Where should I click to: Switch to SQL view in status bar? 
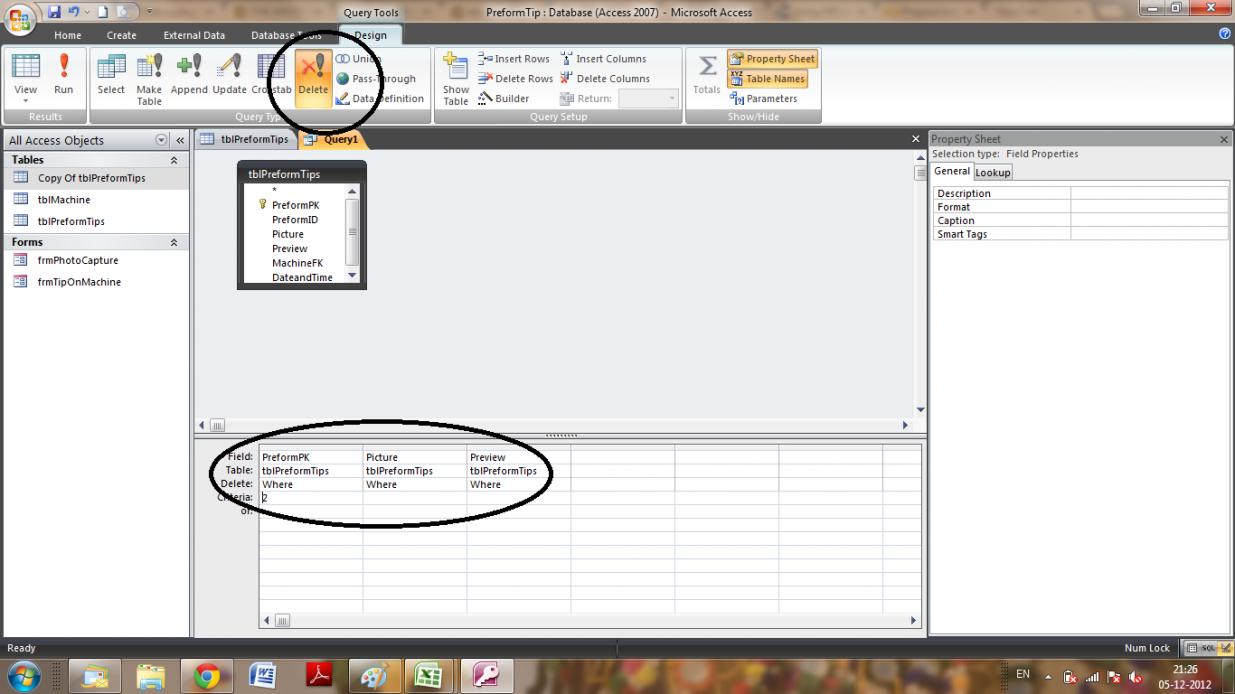click(x=1207, y=648)
